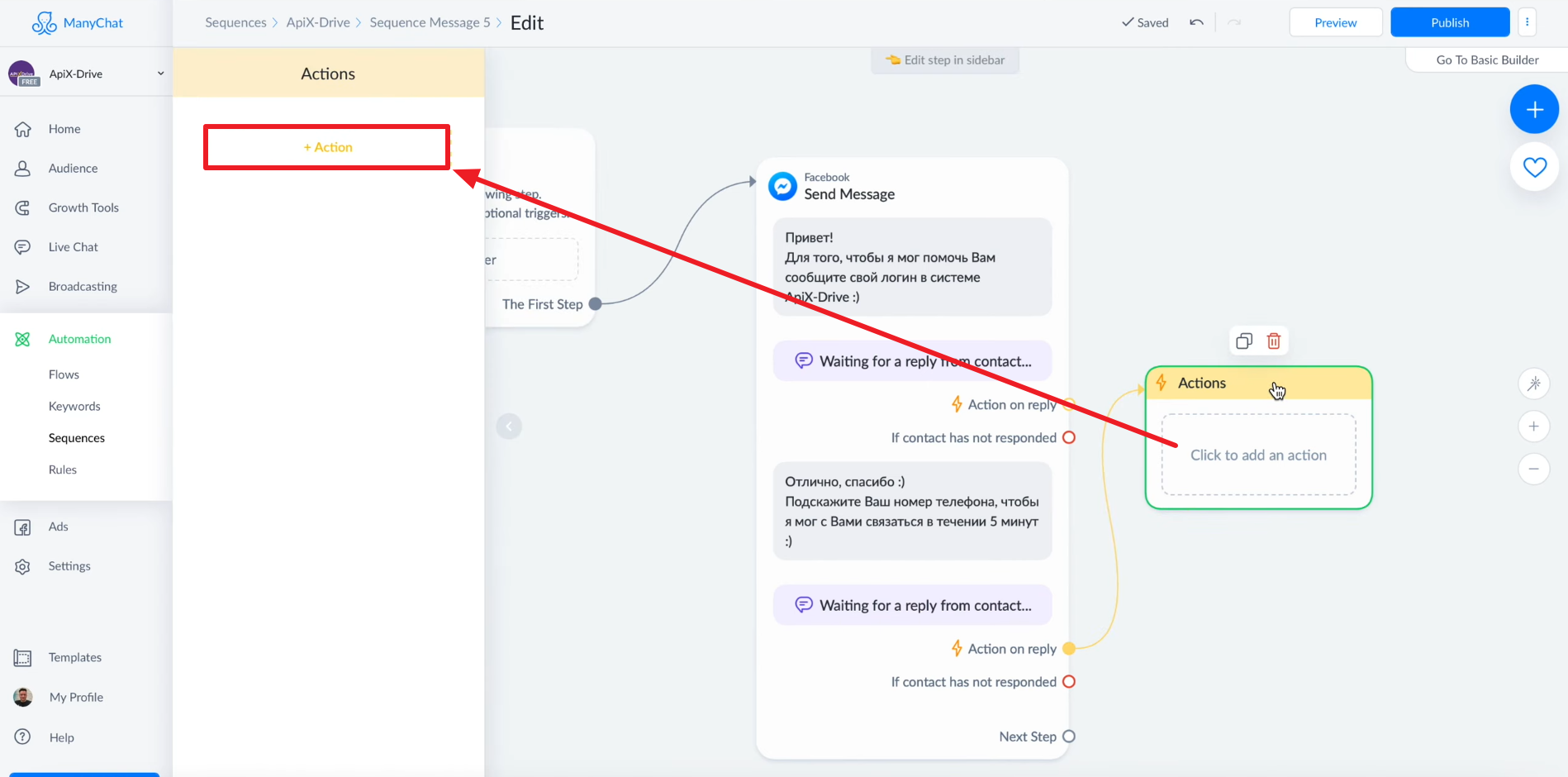The height and width of the screenshot is (777, 1568).
Task: Open Settings section
Action: [x=69, y=566]
